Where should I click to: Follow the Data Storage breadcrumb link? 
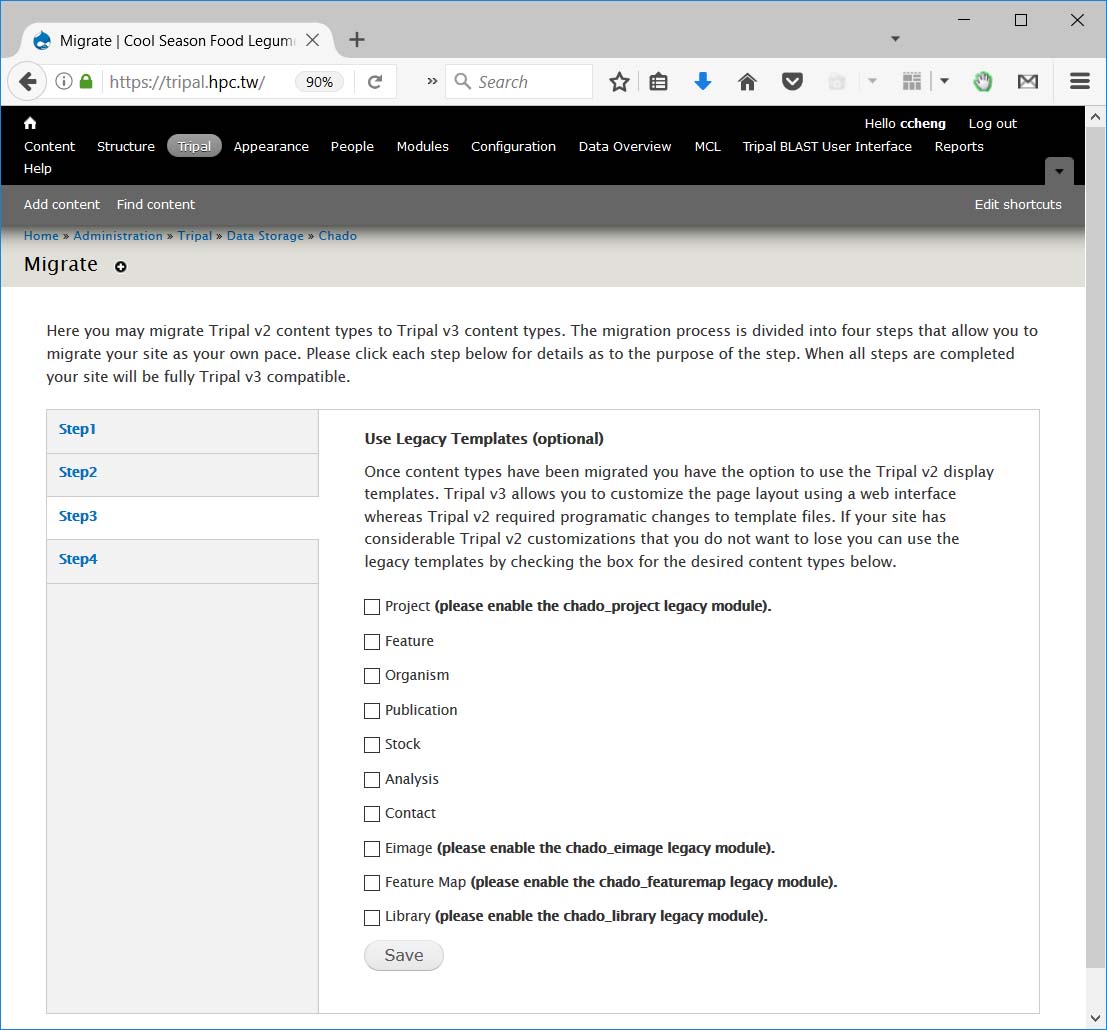(265, 236)
